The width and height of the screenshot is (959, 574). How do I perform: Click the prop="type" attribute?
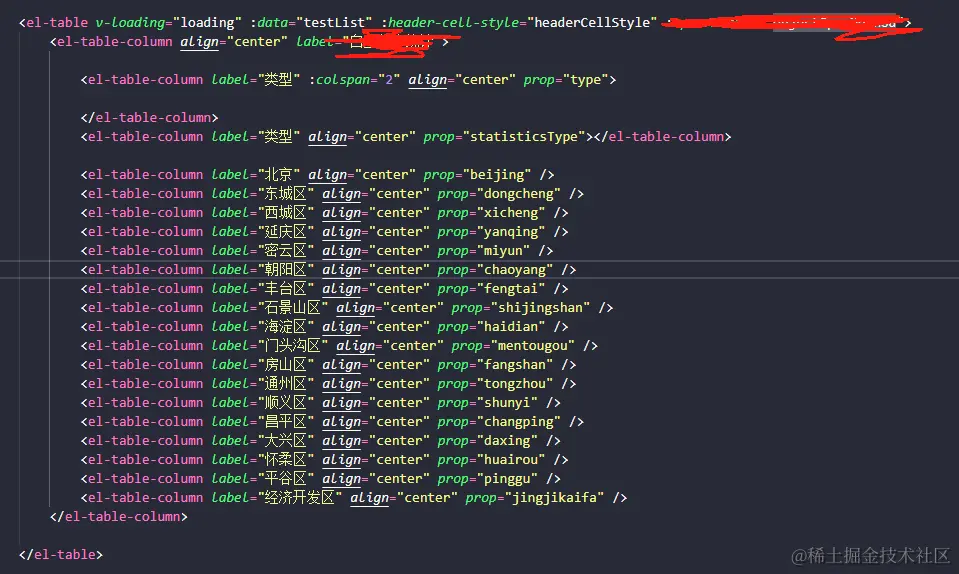click(x=566, y=79)
